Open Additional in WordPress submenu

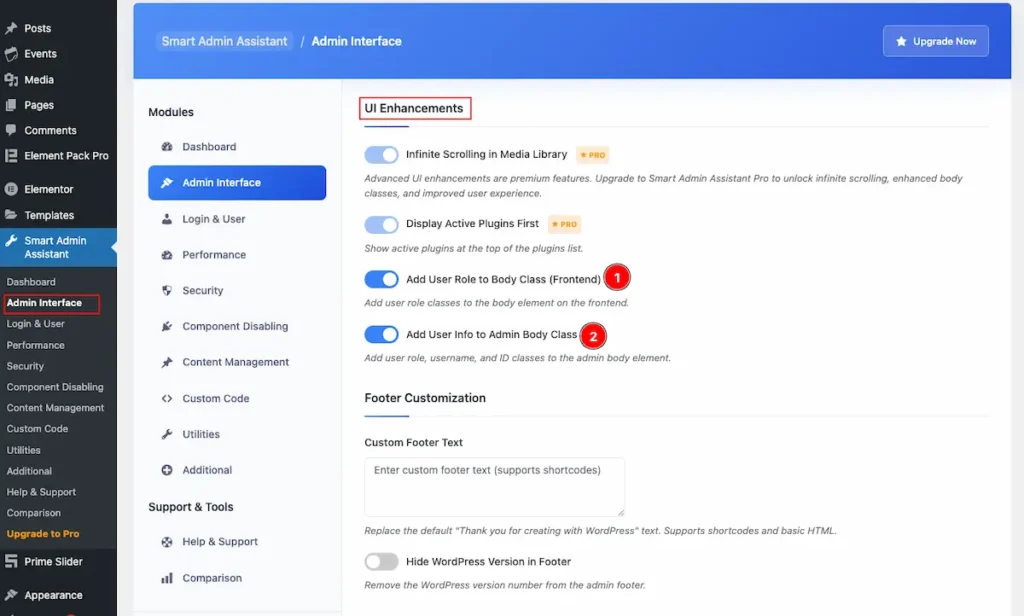click(29, 471)
